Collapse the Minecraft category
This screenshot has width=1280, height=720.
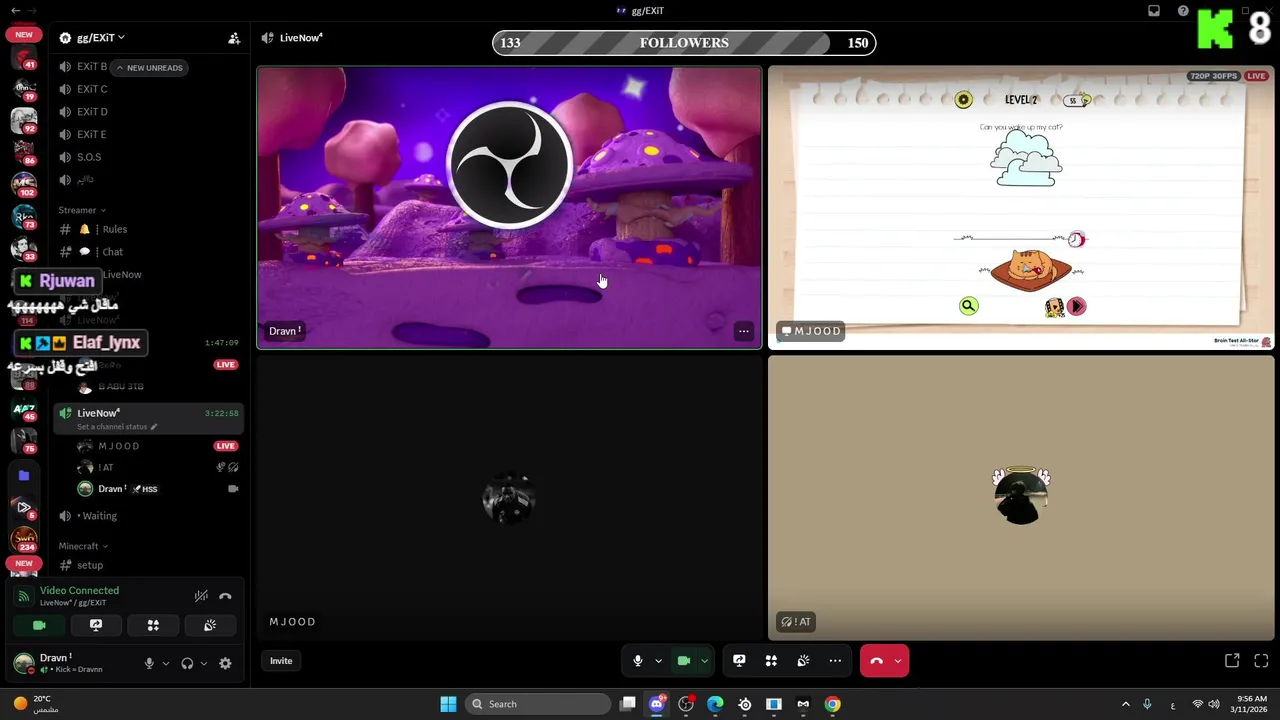pyautogui.click(x=83, y=546)
